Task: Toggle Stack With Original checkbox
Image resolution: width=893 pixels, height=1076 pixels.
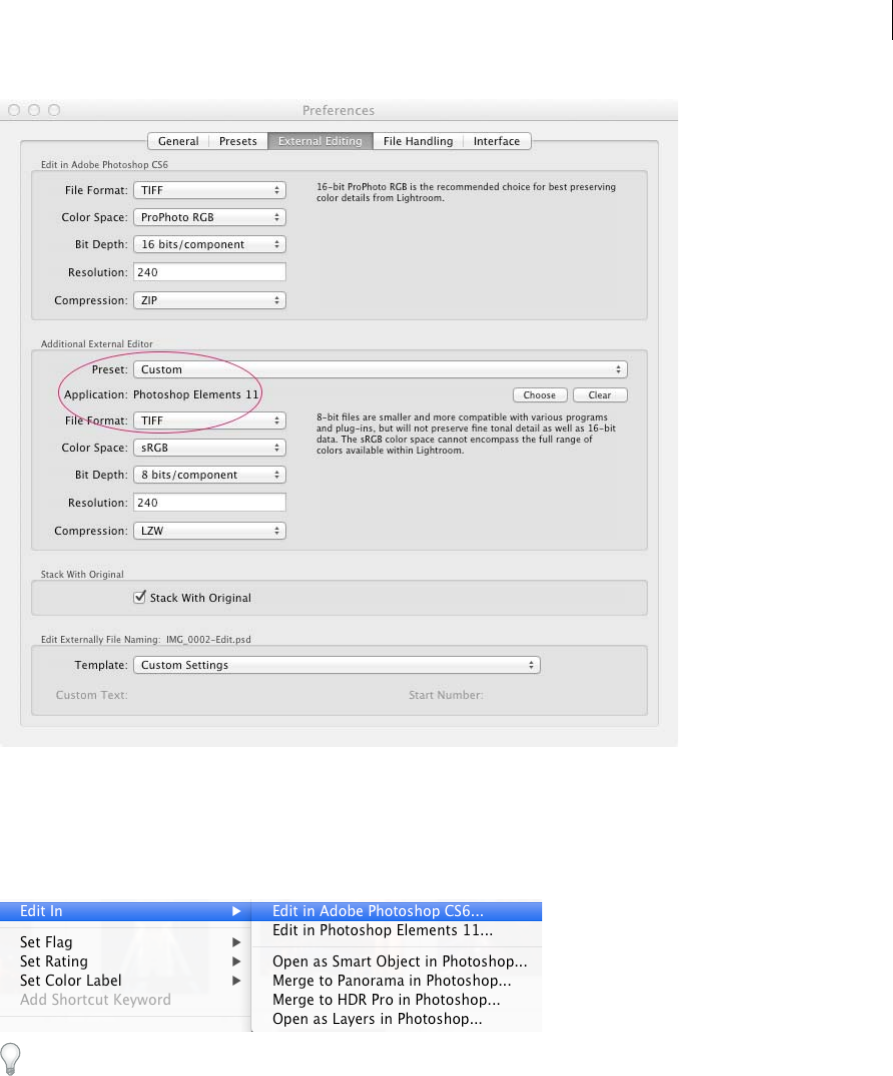Action: pyautogui.click(x=140, y=597)
